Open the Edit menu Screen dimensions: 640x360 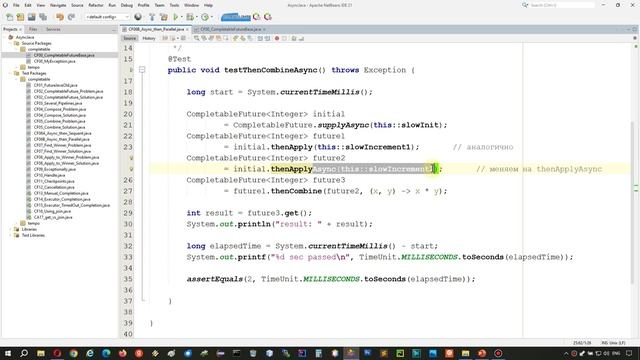tap(28, 5)
